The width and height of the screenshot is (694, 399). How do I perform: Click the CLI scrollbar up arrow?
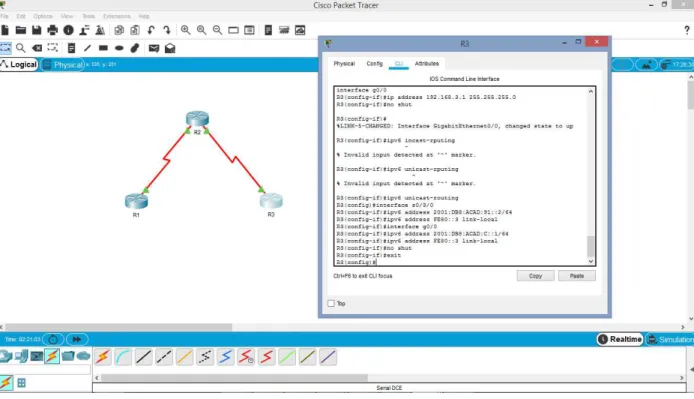coord(590,91)
